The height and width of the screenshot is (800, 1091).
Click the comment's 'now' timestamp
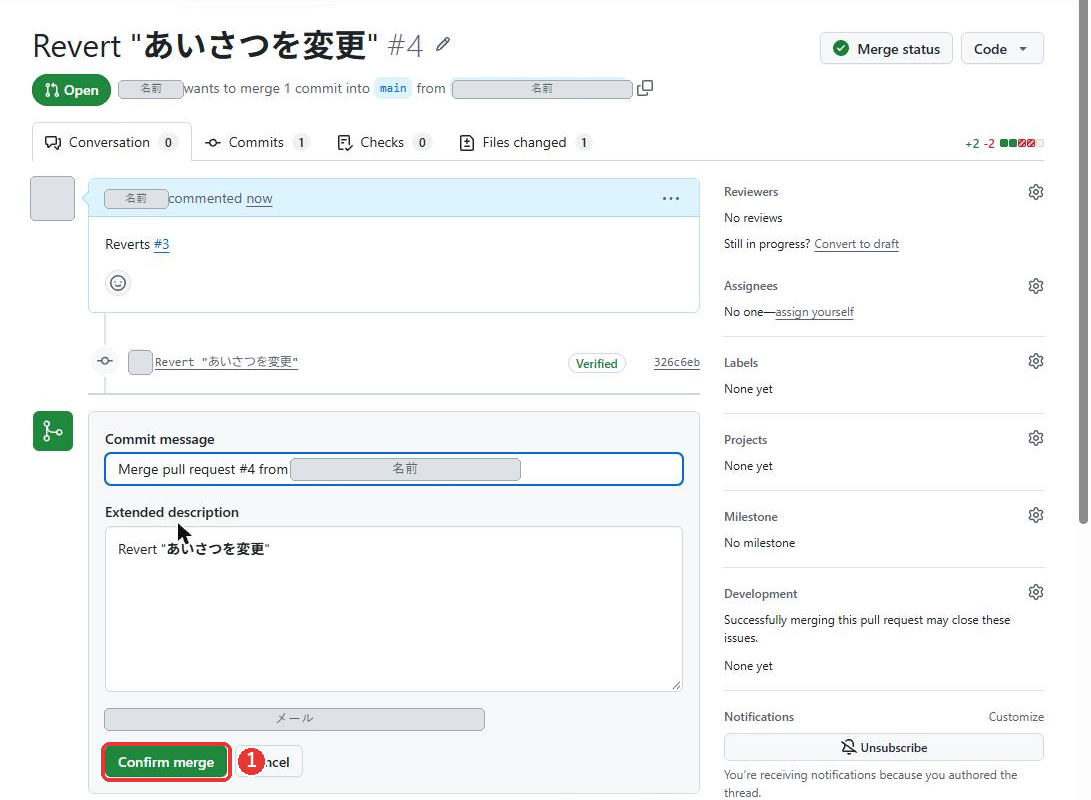(x=259, y=199)
